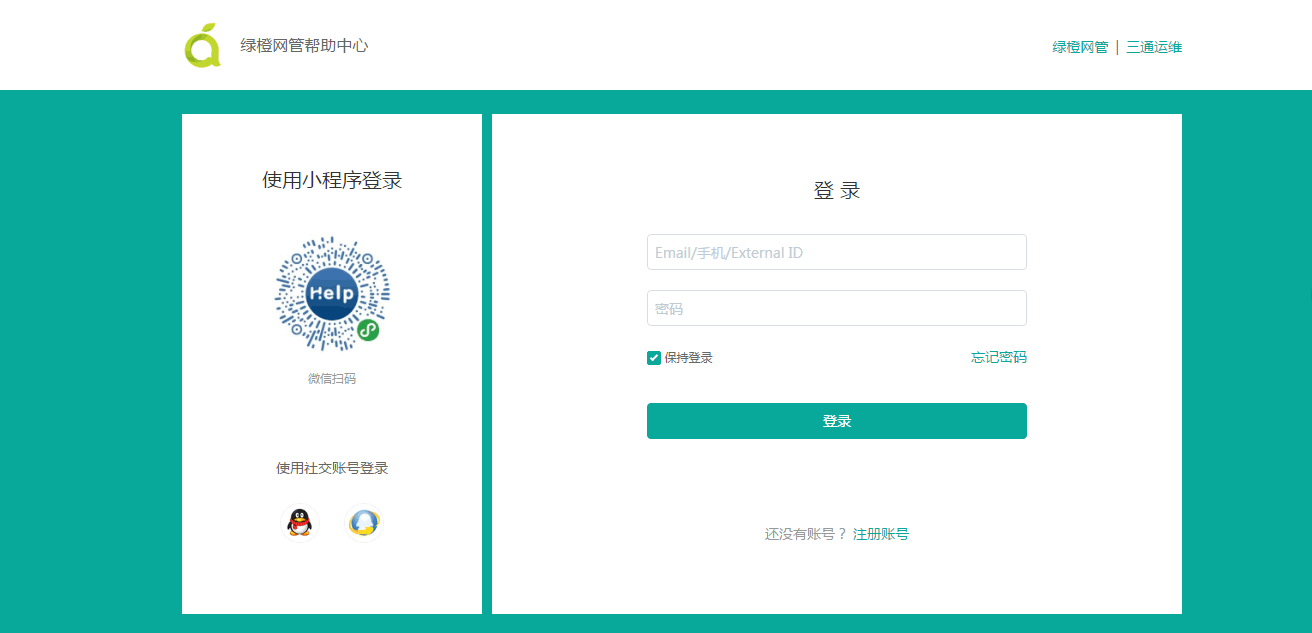Click the Email/手机/External ID field
Screen dimensions: 1312x633
click(837, 252)
